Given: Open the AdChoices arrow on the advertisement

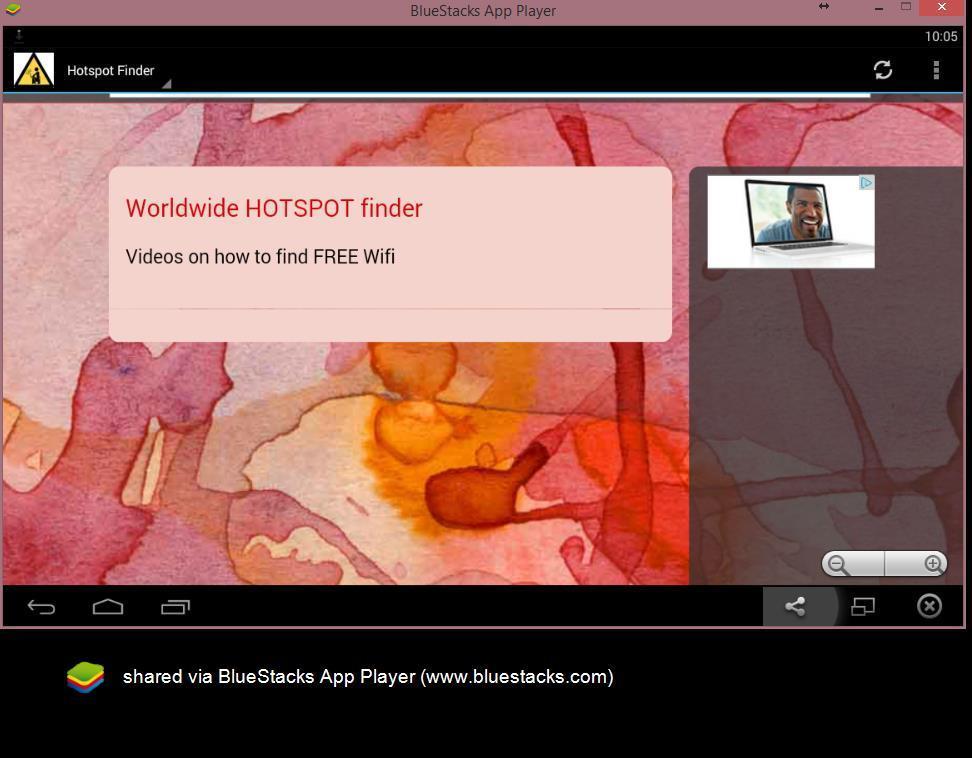Looking at the screenshot, I should coord(866,183).
